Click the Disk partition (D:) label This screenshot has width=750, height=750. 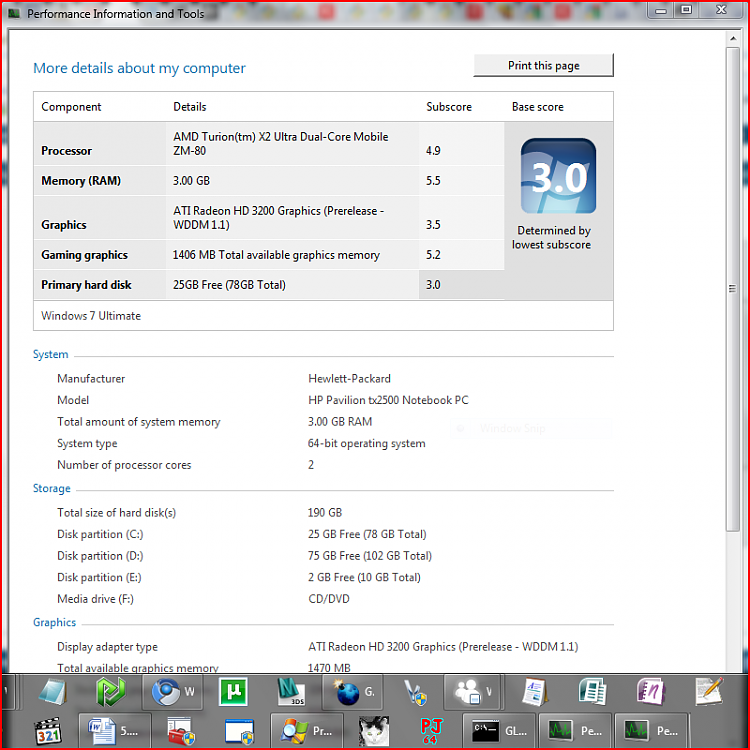point(100,556)
